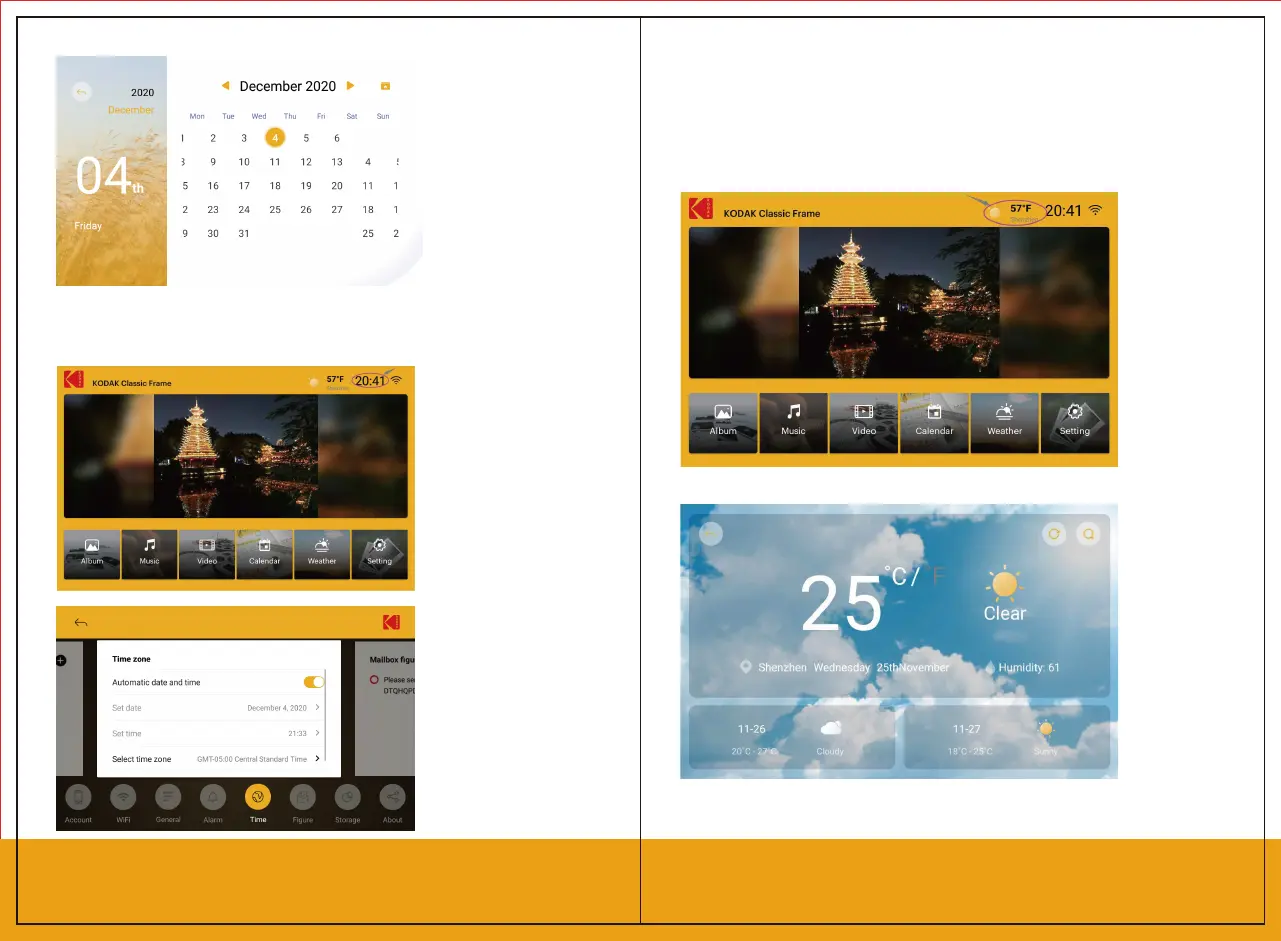1281x941 pixels.
Task: Go to next month after December 2020
Action: [350, 86]
